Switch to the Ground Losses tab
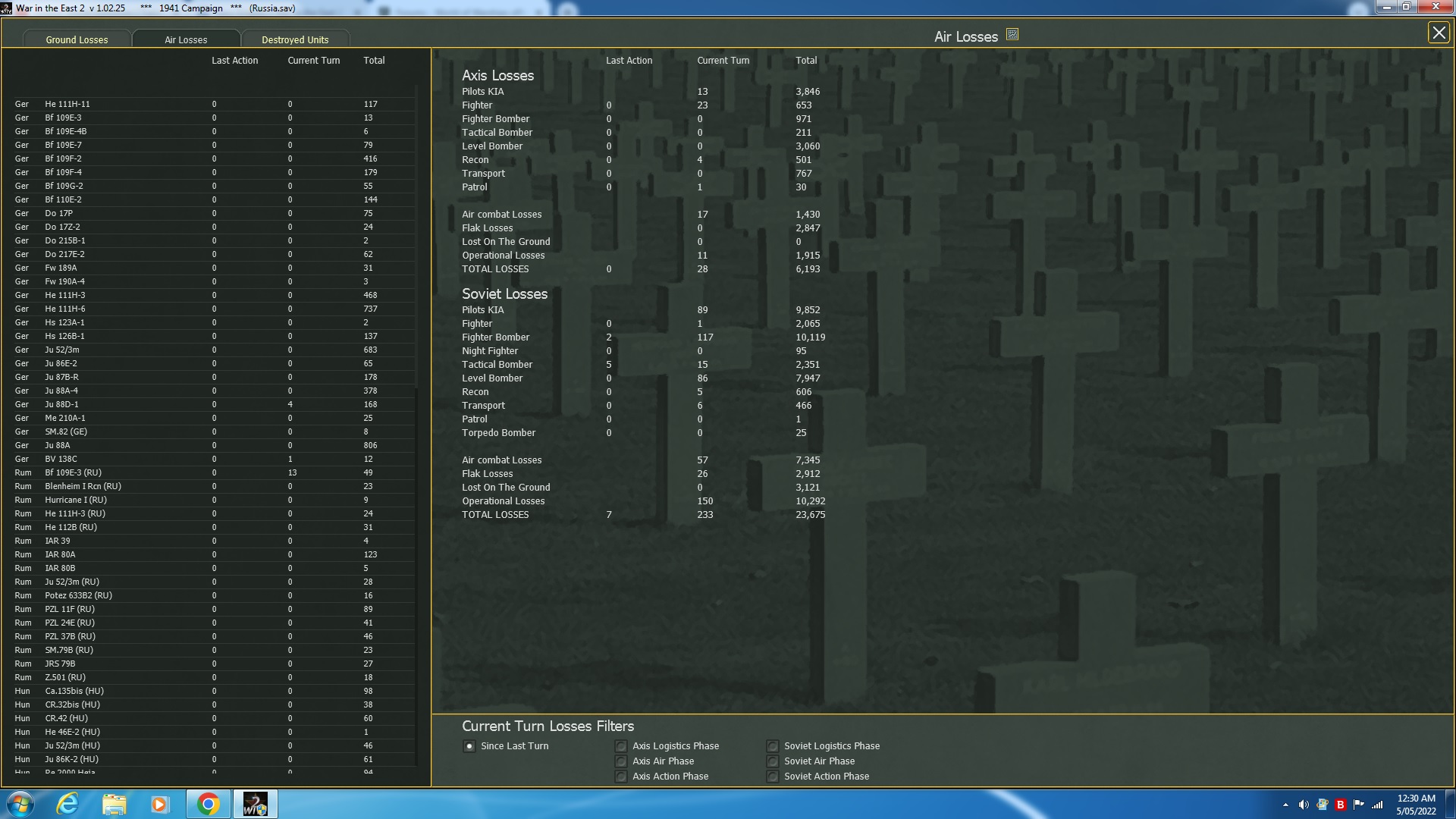The image size is (1456, 819). pyautogui.click(x=77, y=39)
